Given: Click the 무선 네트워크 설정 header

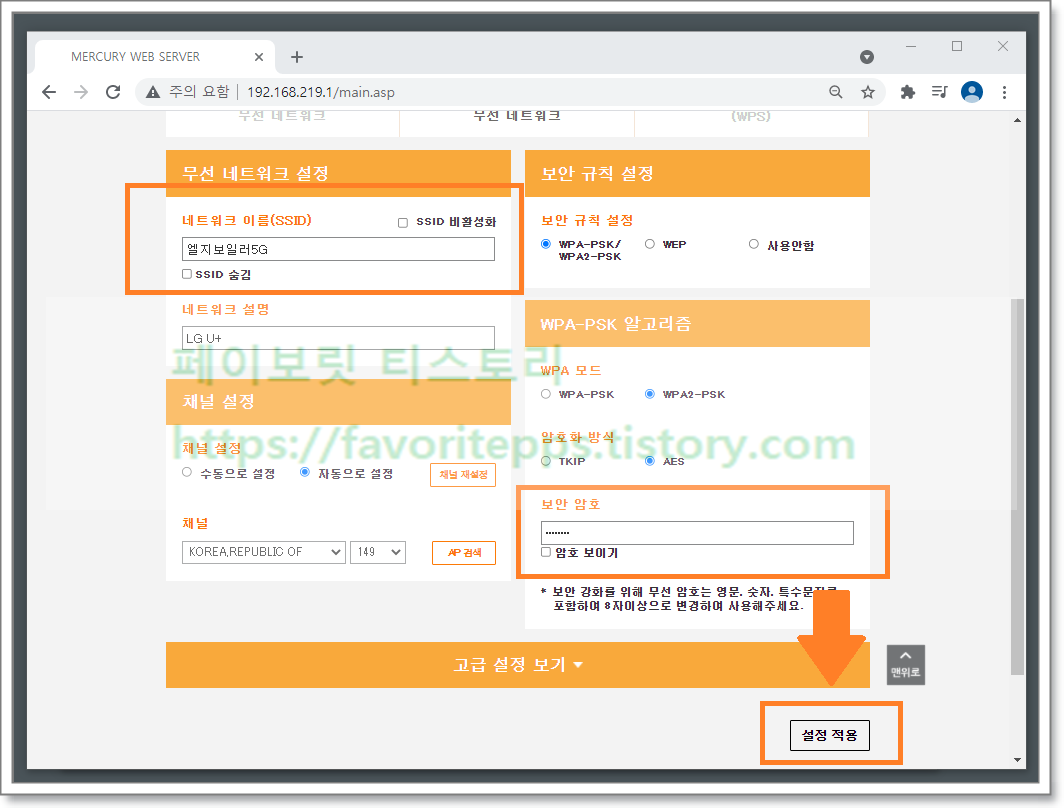Looking at the screenshot, I should click(x=338, y=173).
